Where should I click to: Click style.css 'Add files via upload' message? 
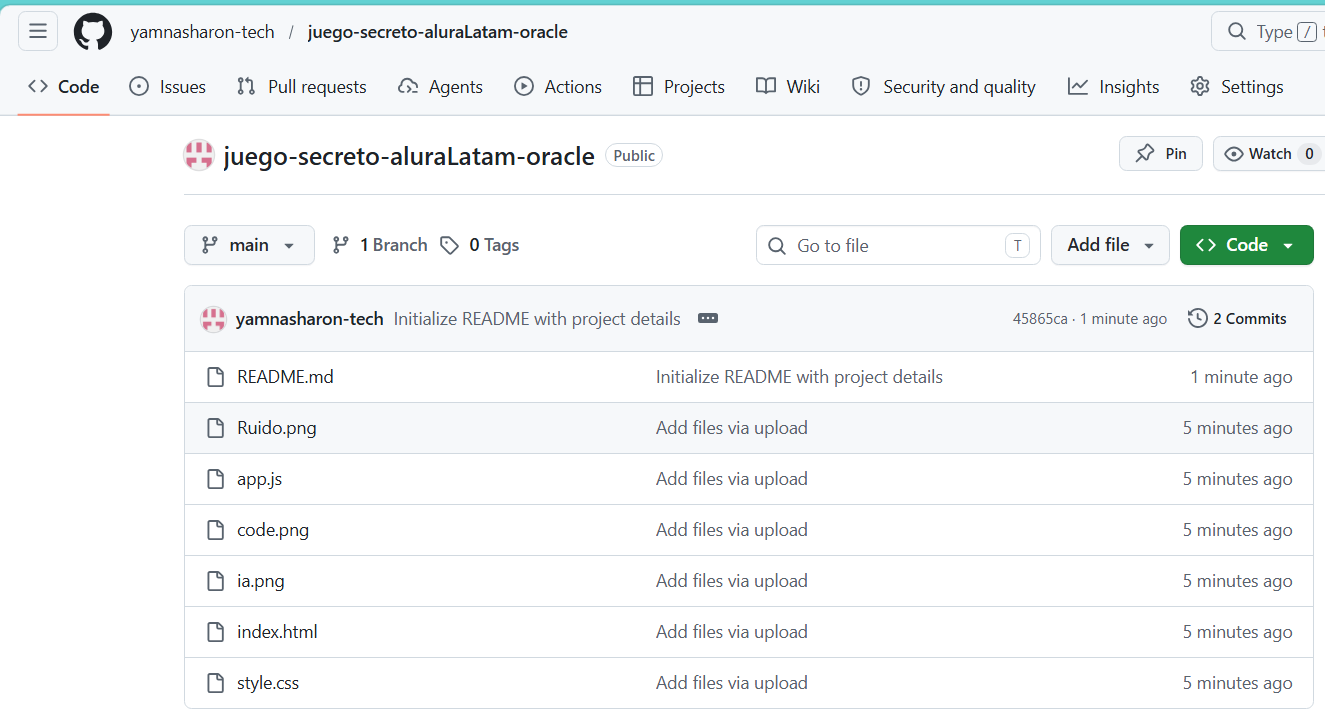pyautogui.click(x=732, y=683)
